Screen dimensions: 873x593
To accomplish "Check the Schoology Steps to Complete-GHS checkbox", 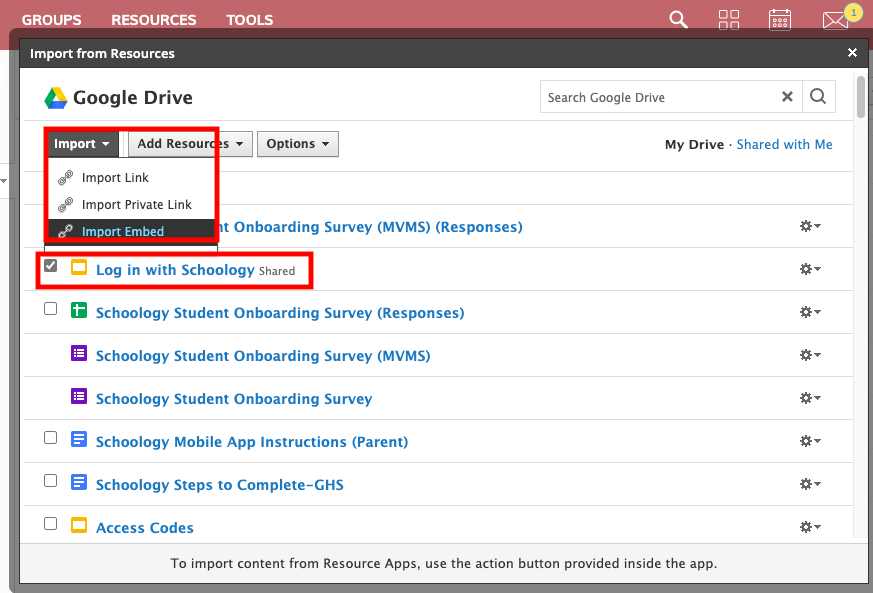I will 51,481.
